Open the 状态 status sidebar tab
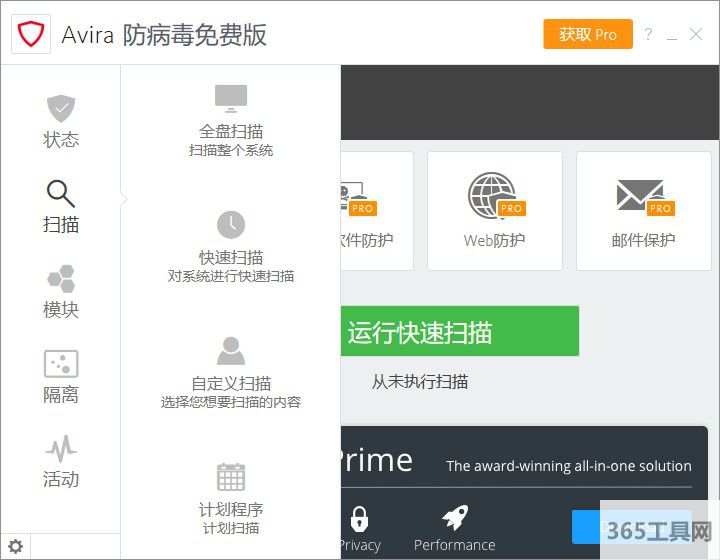The width and height of the screenshot is (720, 560). pyautogui.click(x=61, y=122)
